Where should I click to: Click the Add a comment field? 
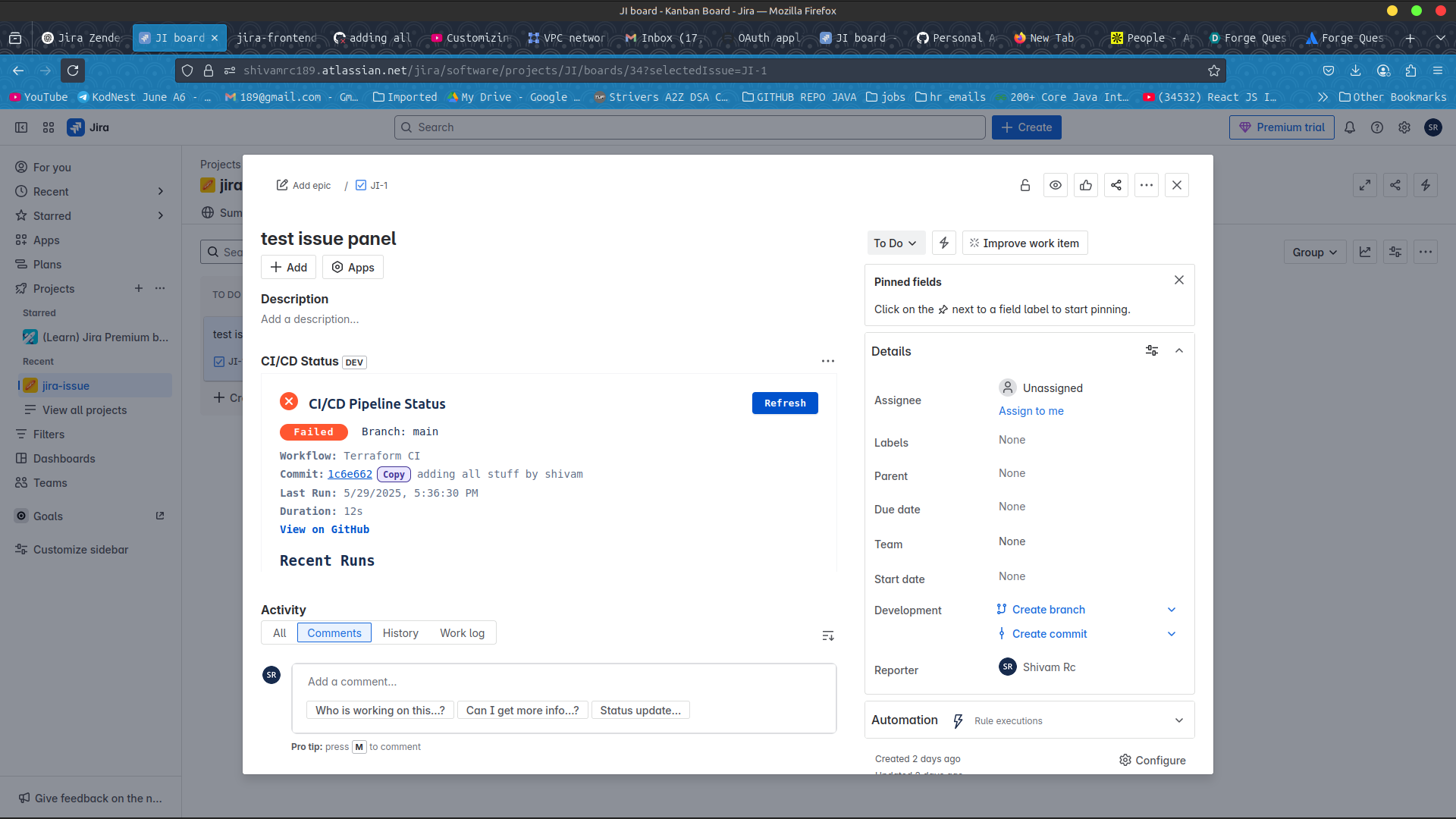pos(563,682)
